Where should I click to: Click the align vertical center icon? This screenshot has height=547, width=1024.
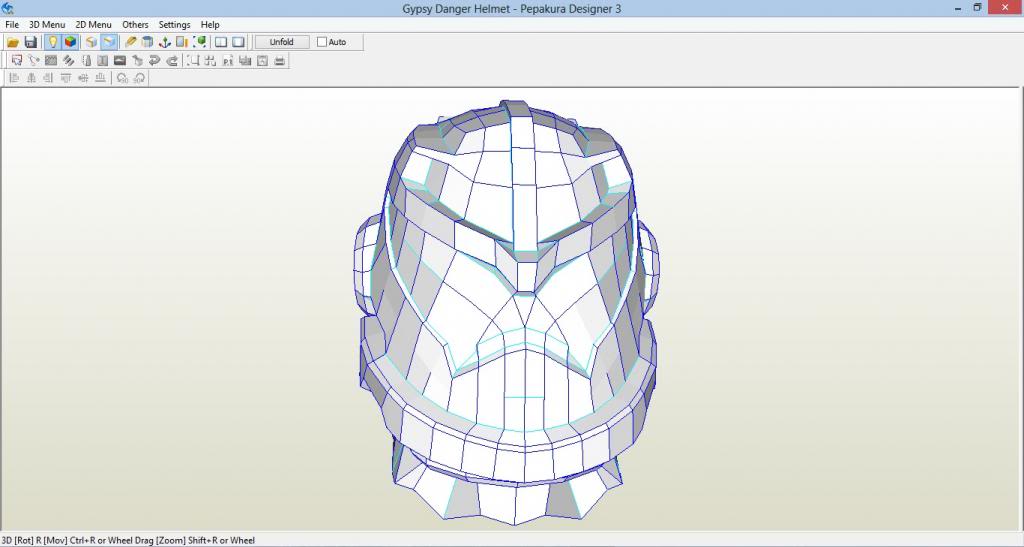click(x=83, y=78)
